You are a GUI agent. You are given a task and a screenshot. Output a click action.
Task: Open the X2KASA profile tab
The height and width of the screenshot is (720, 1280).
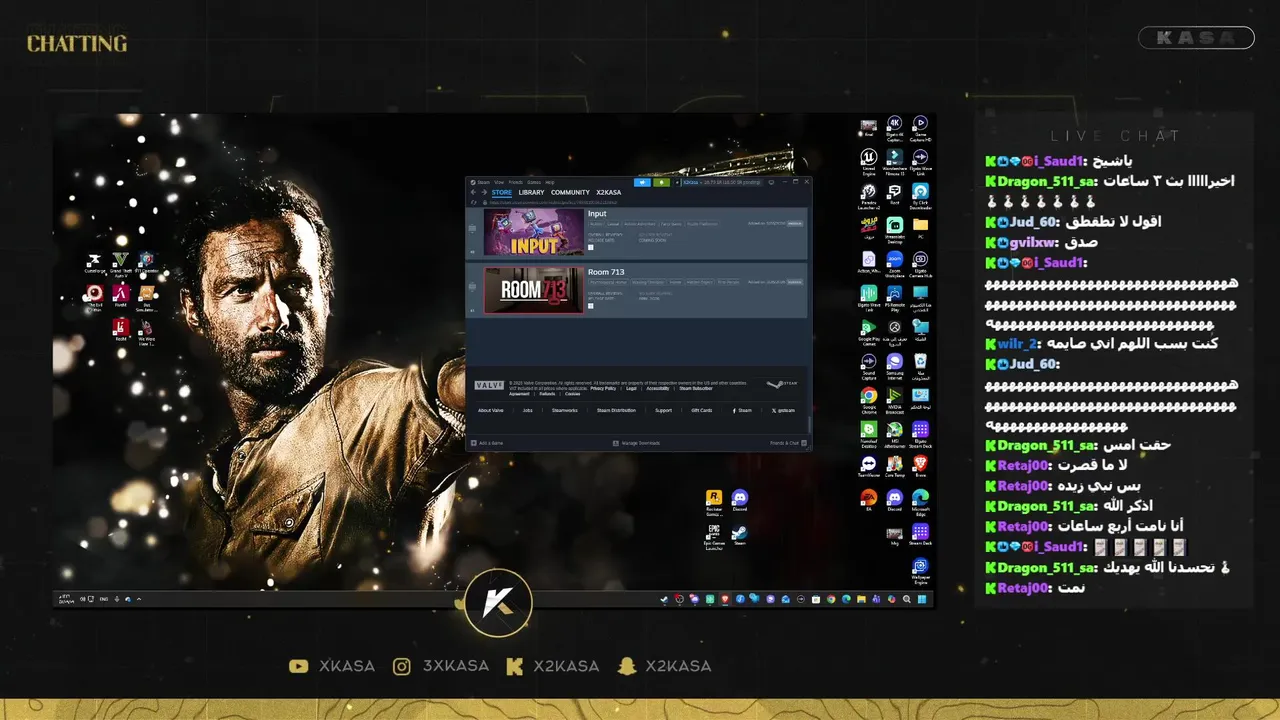click(x=608, y=192)
